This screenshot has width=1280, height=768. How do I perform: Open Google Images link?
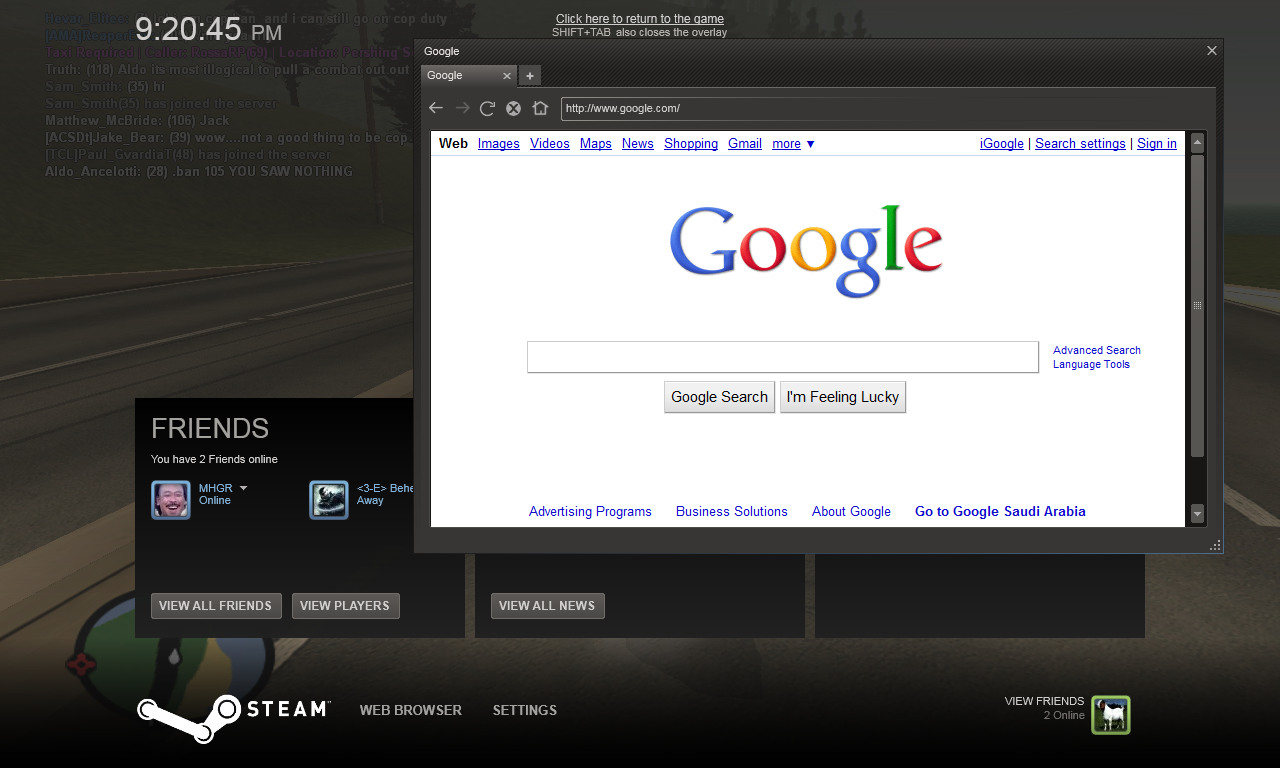tap(498, 144)
